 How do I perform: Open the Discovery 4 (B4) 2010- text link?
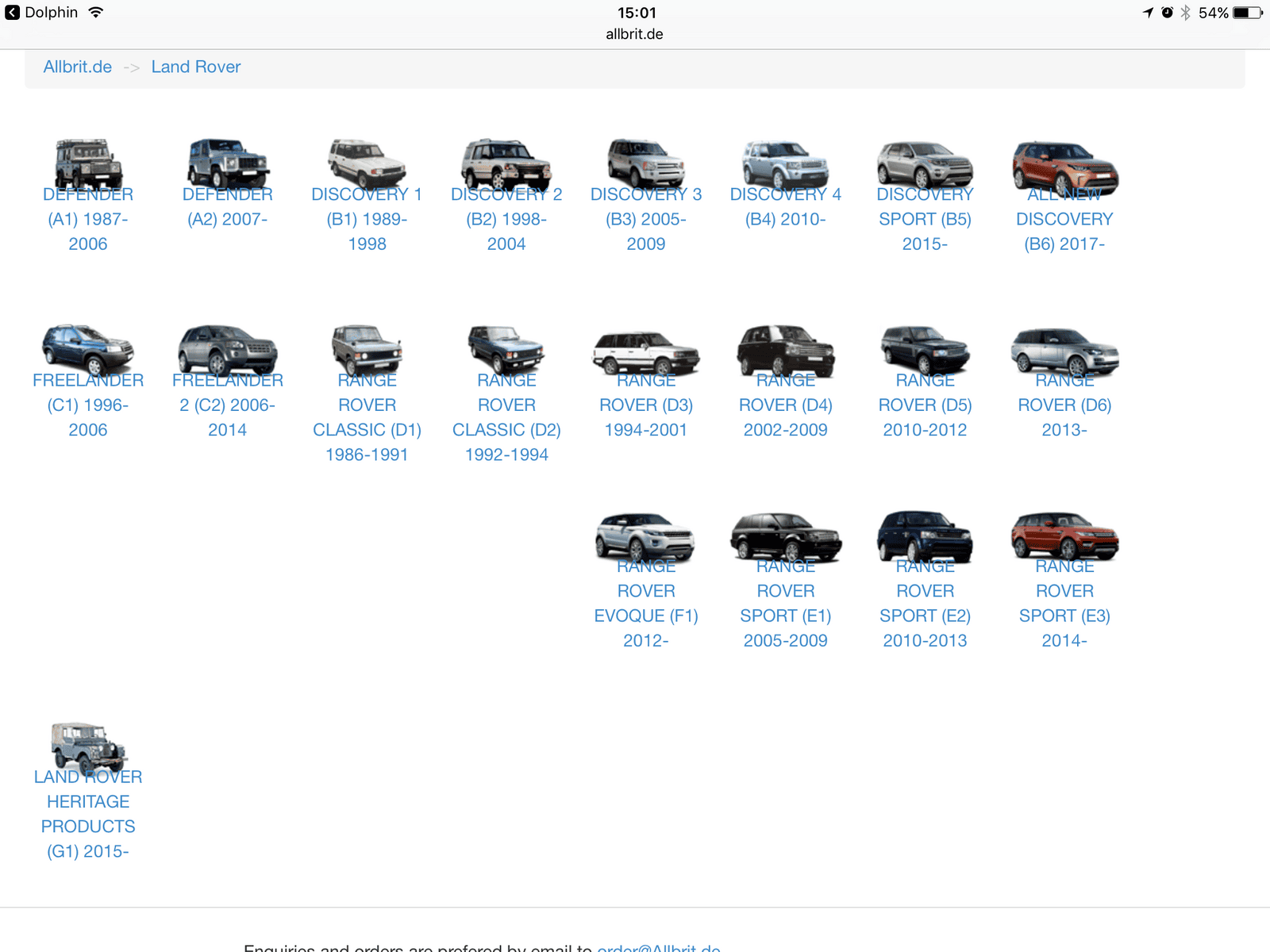[x=786, y=207]
